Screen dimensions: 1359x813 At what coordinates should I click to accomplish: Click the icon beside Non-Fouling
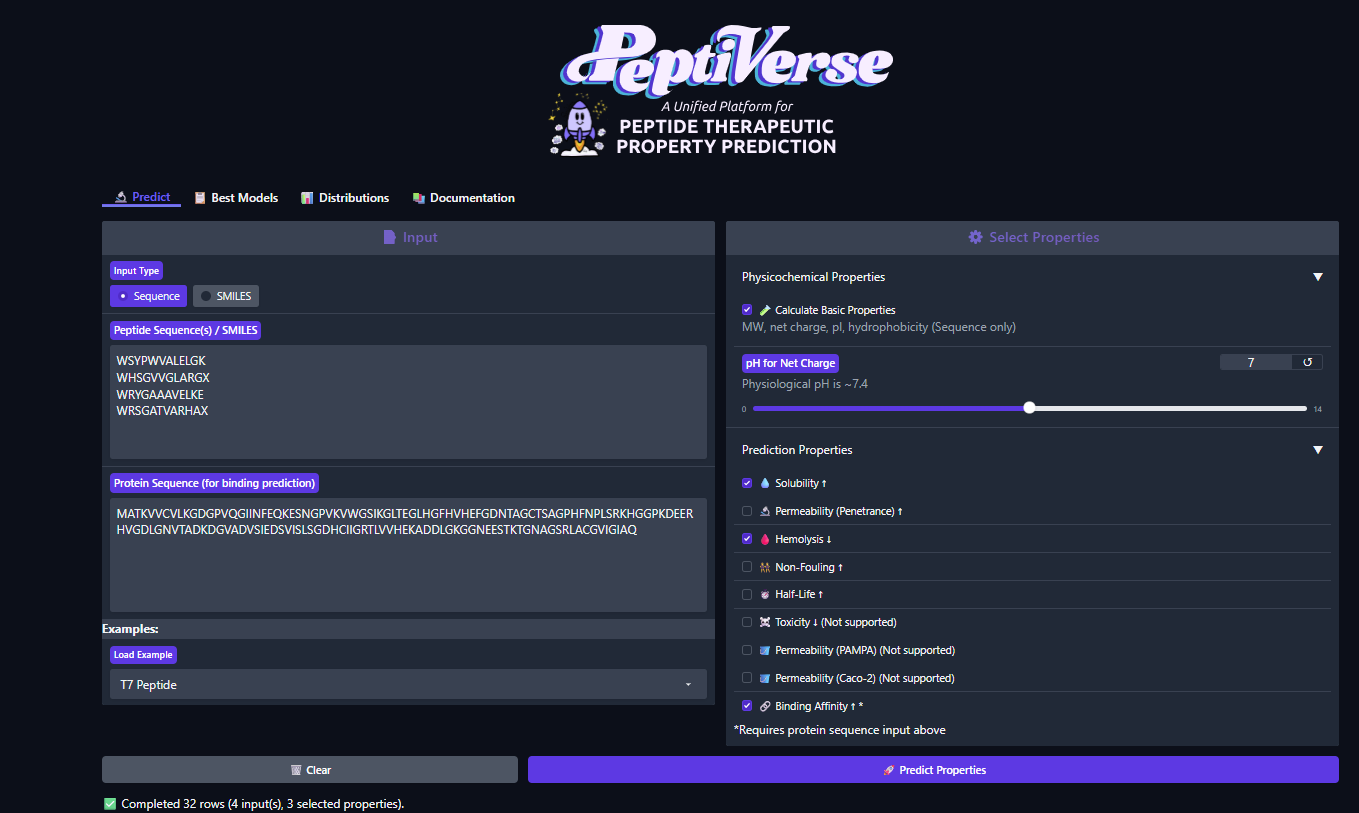765,567
